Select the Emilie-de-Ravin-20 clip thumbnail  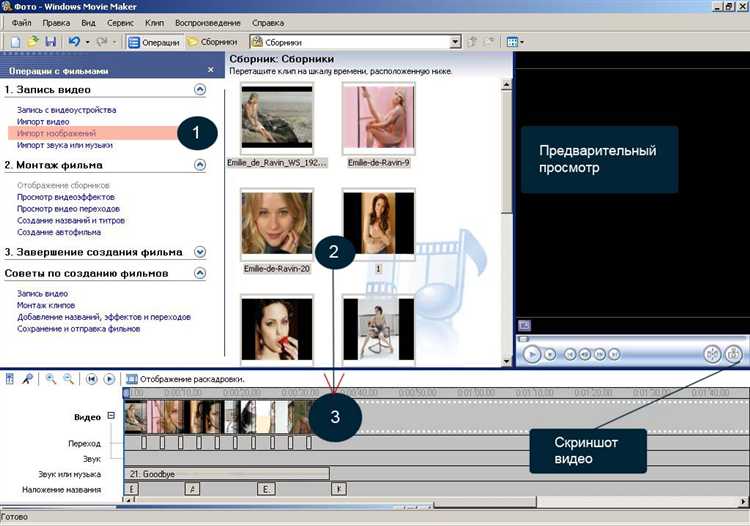coord(277,224)
